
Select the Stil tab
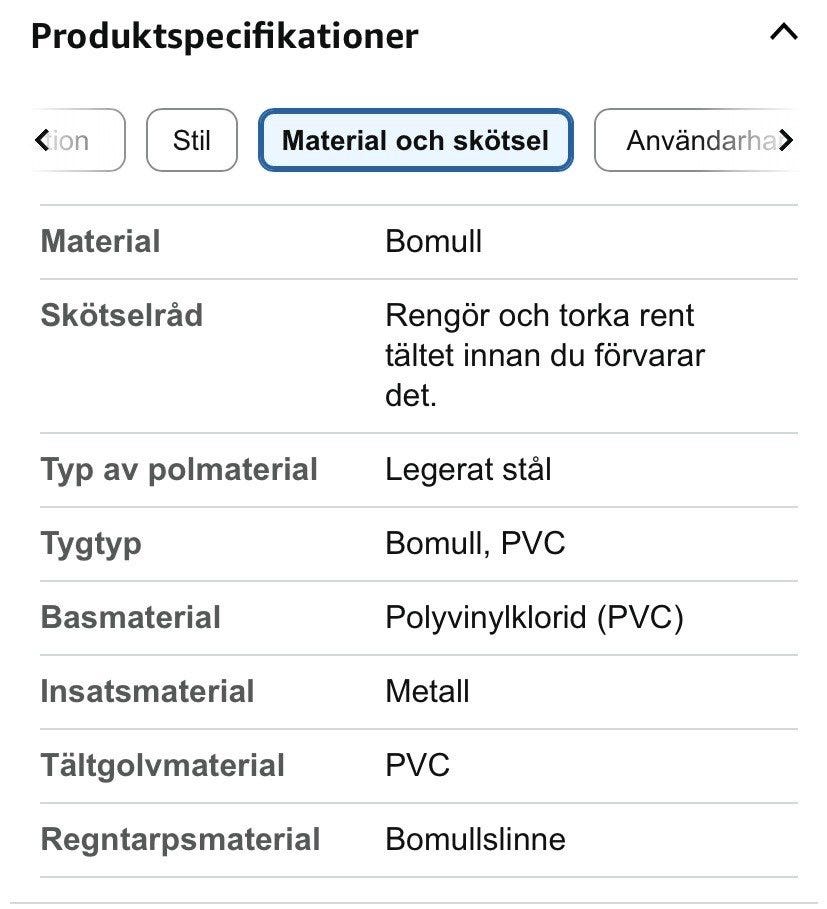click(x=192, y=140)
